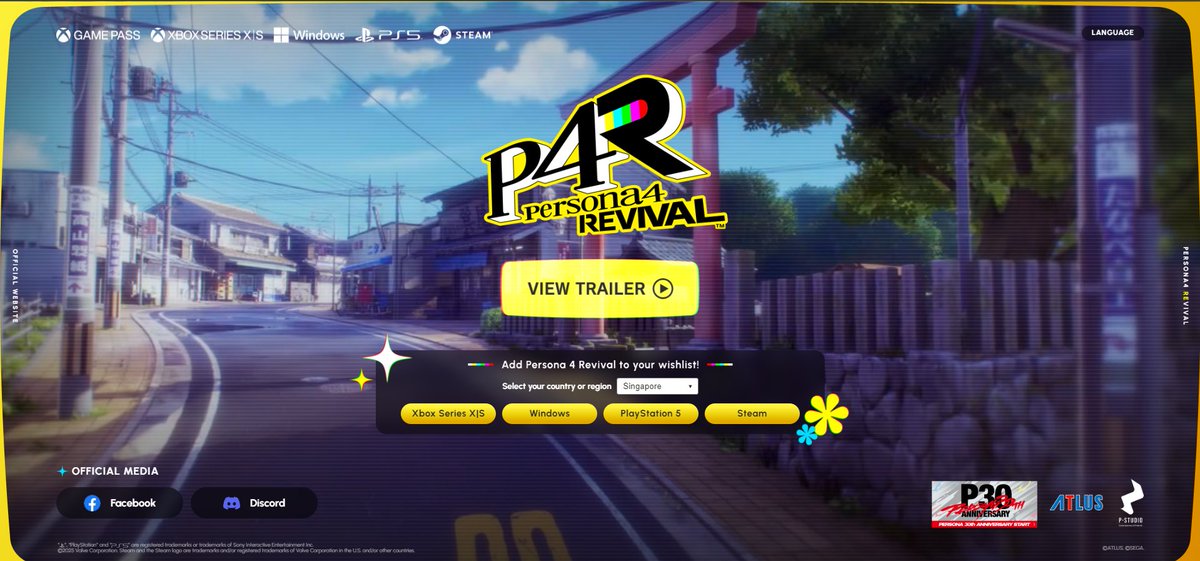Wishlist on Windows

(x=549, y=414)
